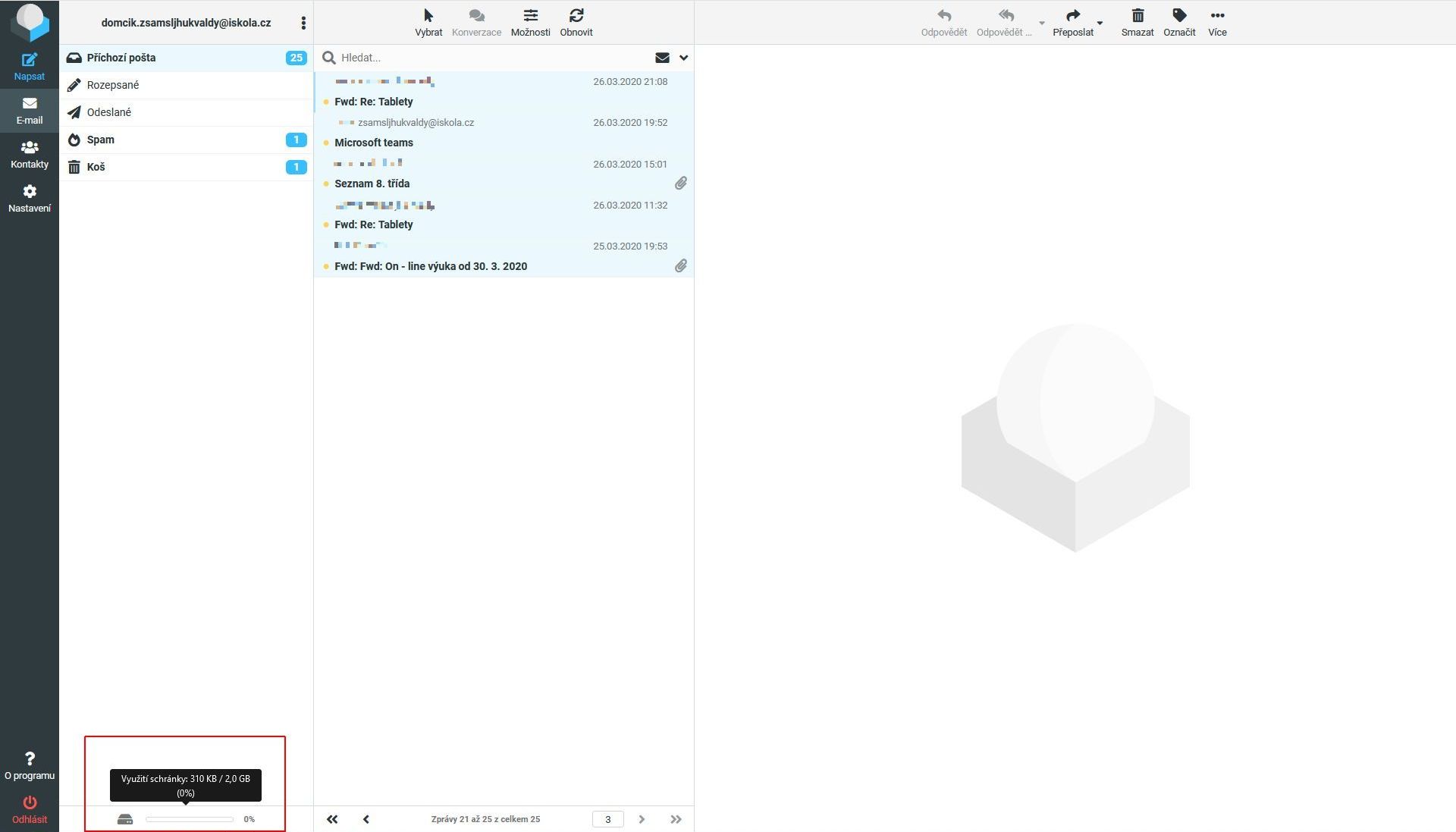This screenshot has width=1456, height=832.
Task: Open the Odeslané sent folder
Action: (187, 112)
